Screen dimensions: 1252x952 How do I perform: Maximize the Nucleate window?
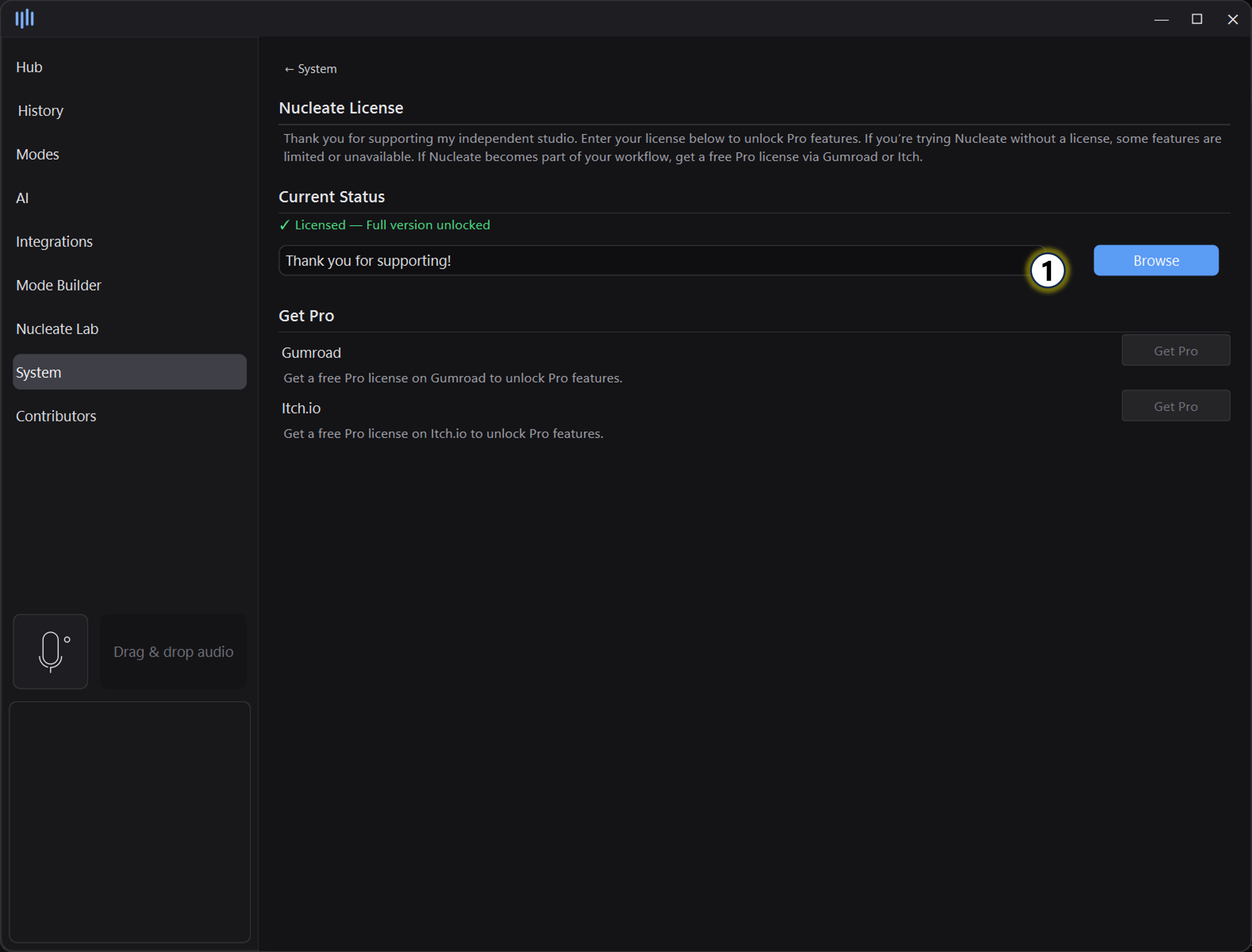tap(1197, 19)
